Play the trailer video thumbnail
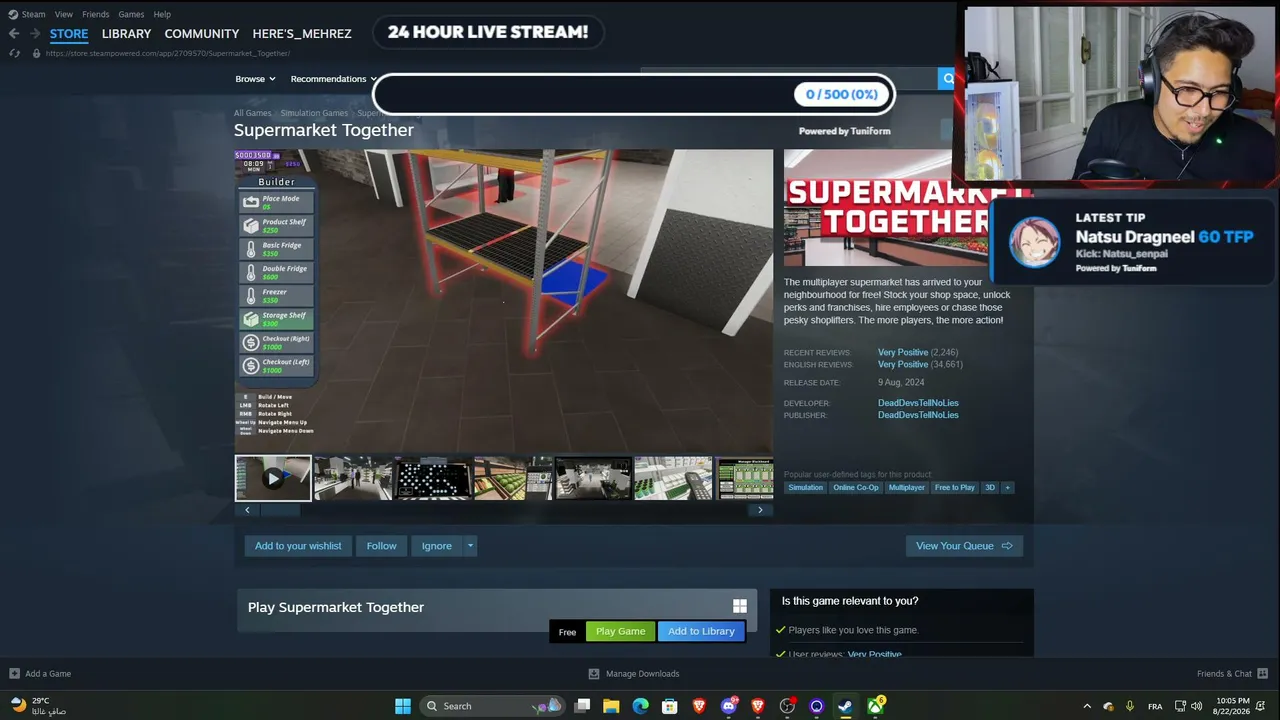The width and height of the screenshot is (1280, 720). click(273, 478)
